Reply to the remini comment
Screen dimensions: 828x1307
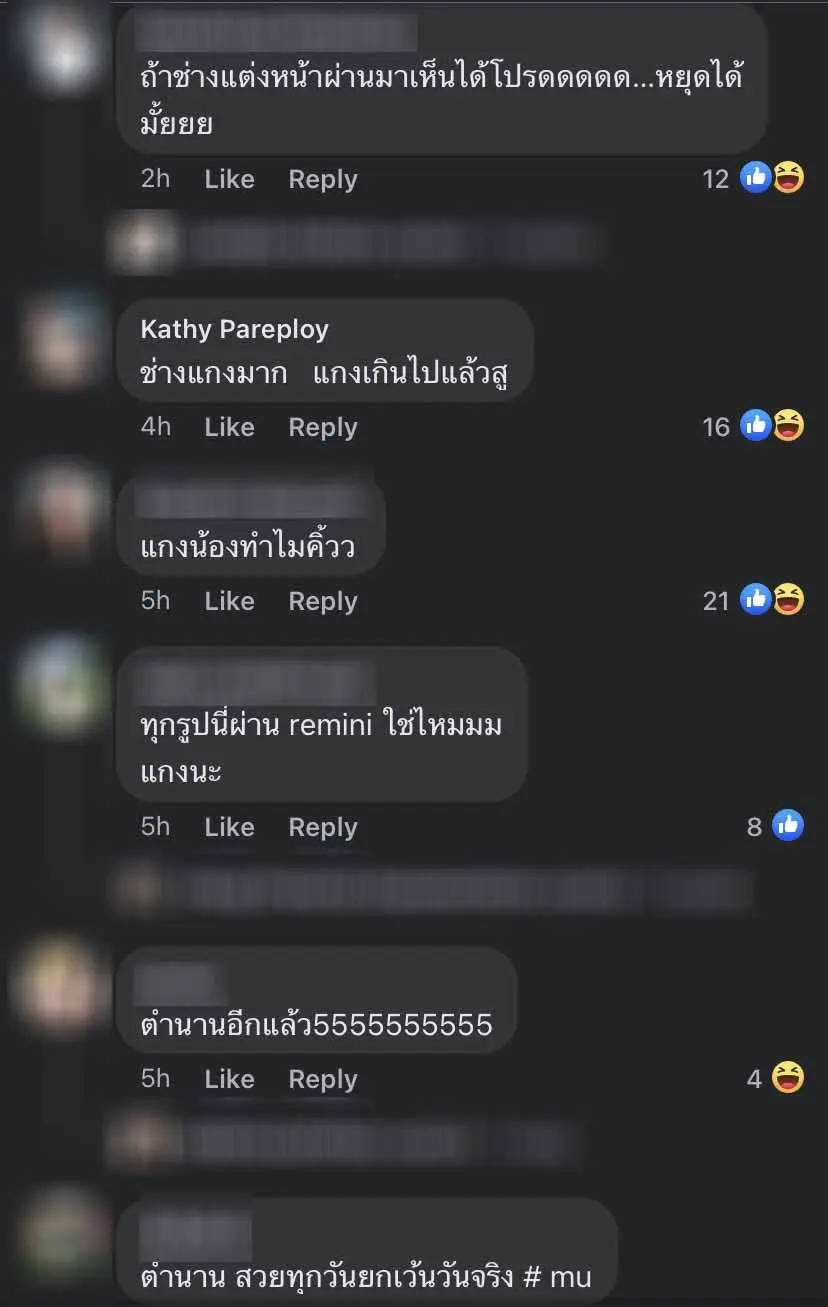tap(323, 828)
